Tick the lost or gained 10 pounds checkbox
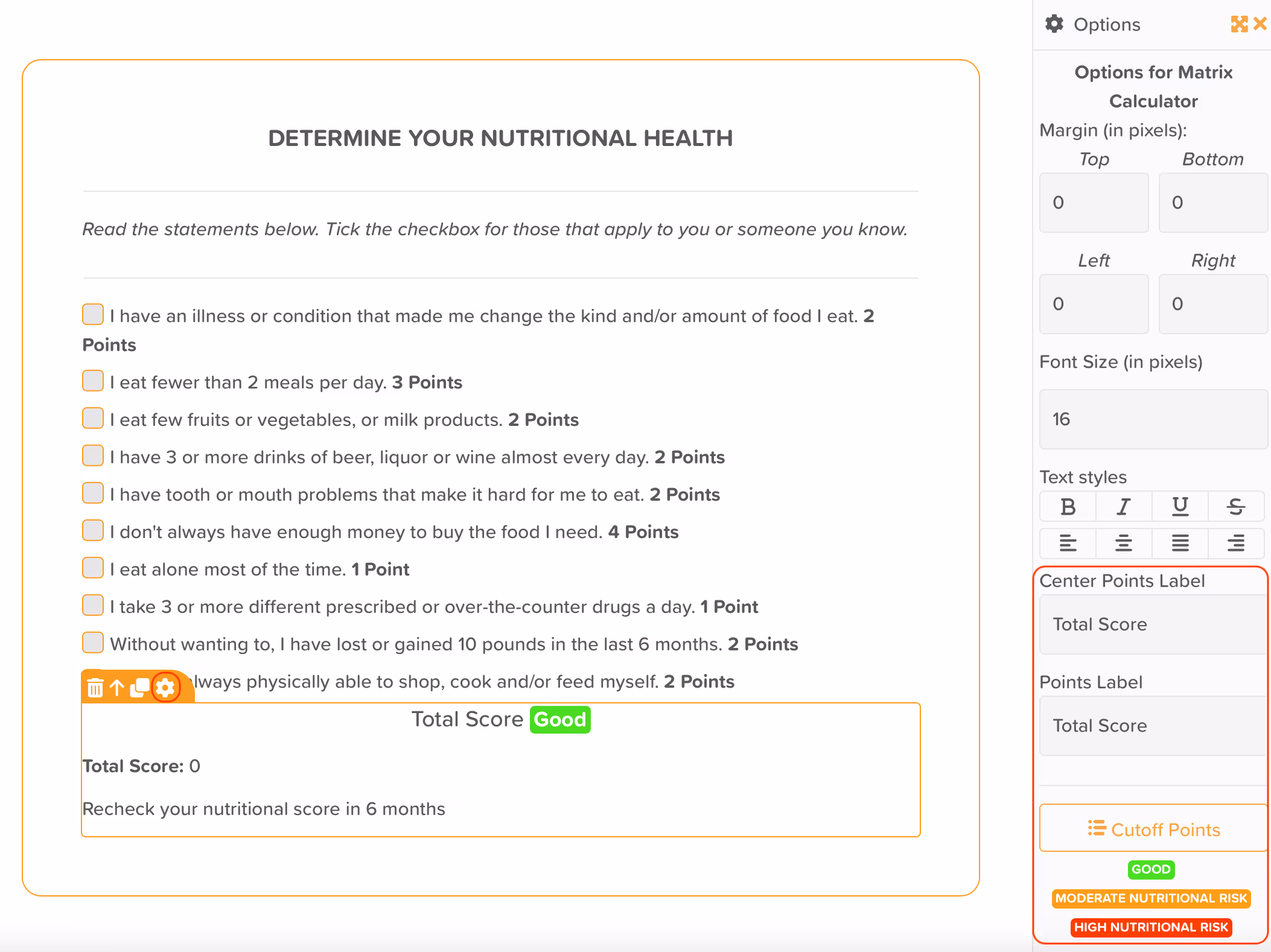The height and width of the screenshot is (952, 1271). [93, 643]
